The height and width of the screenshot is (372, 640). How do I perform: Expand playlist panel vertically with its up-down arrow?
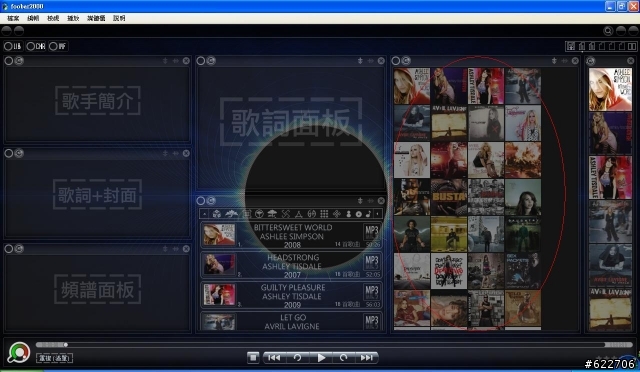(x=360, y=200)
